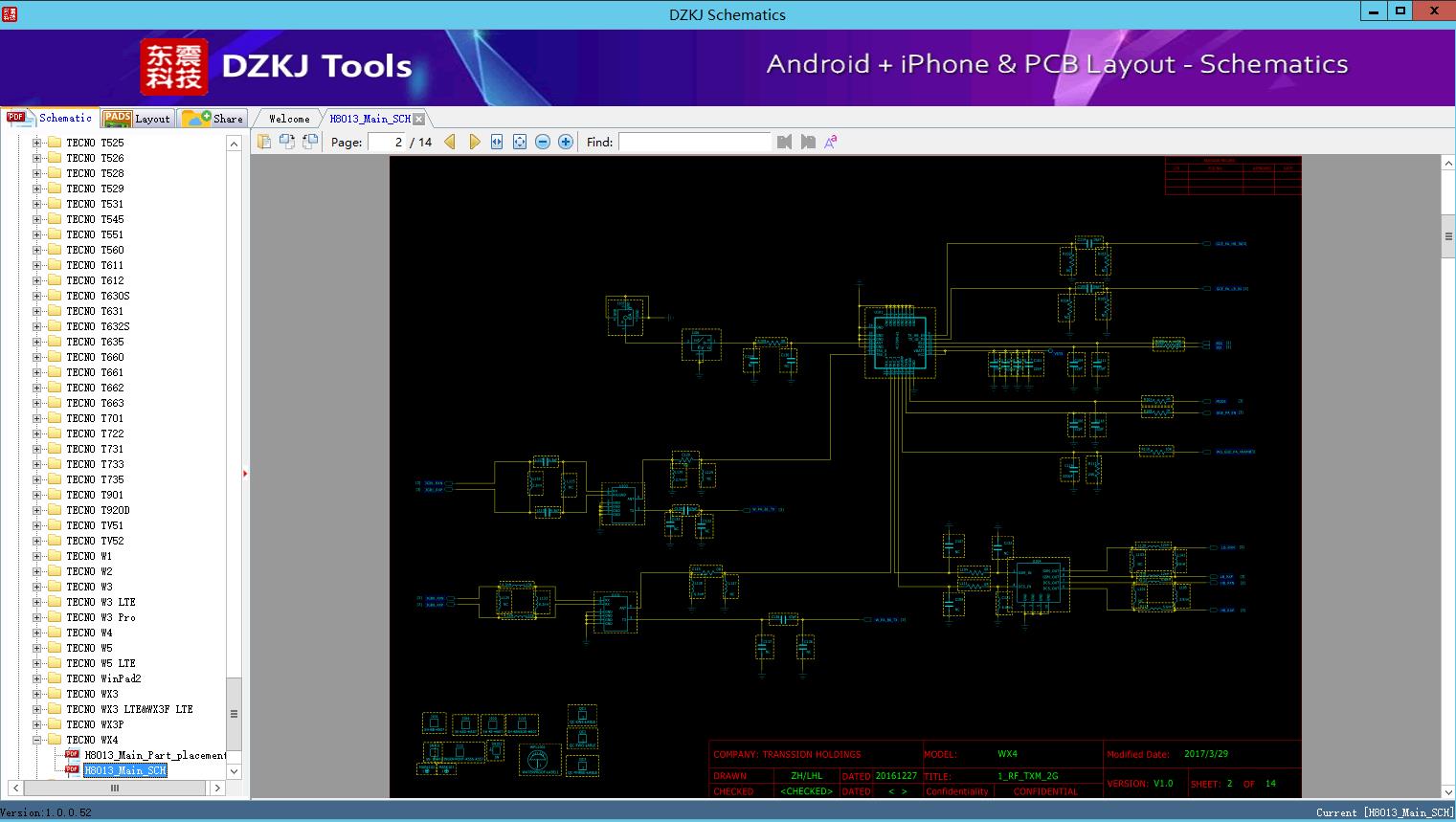The width and height of the screenshot is (1456, 822).
Task: Go to the previous page arrow
Action: click(x=450, y=142)
